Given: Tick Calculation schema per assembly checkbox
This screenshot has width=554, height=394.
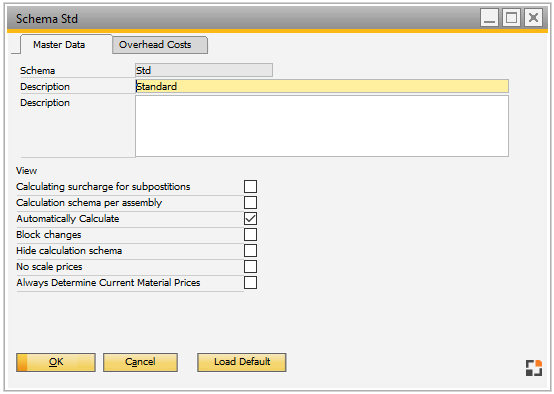Looking at the screenshot, I should pyautogui.click(x=250, y=202).
